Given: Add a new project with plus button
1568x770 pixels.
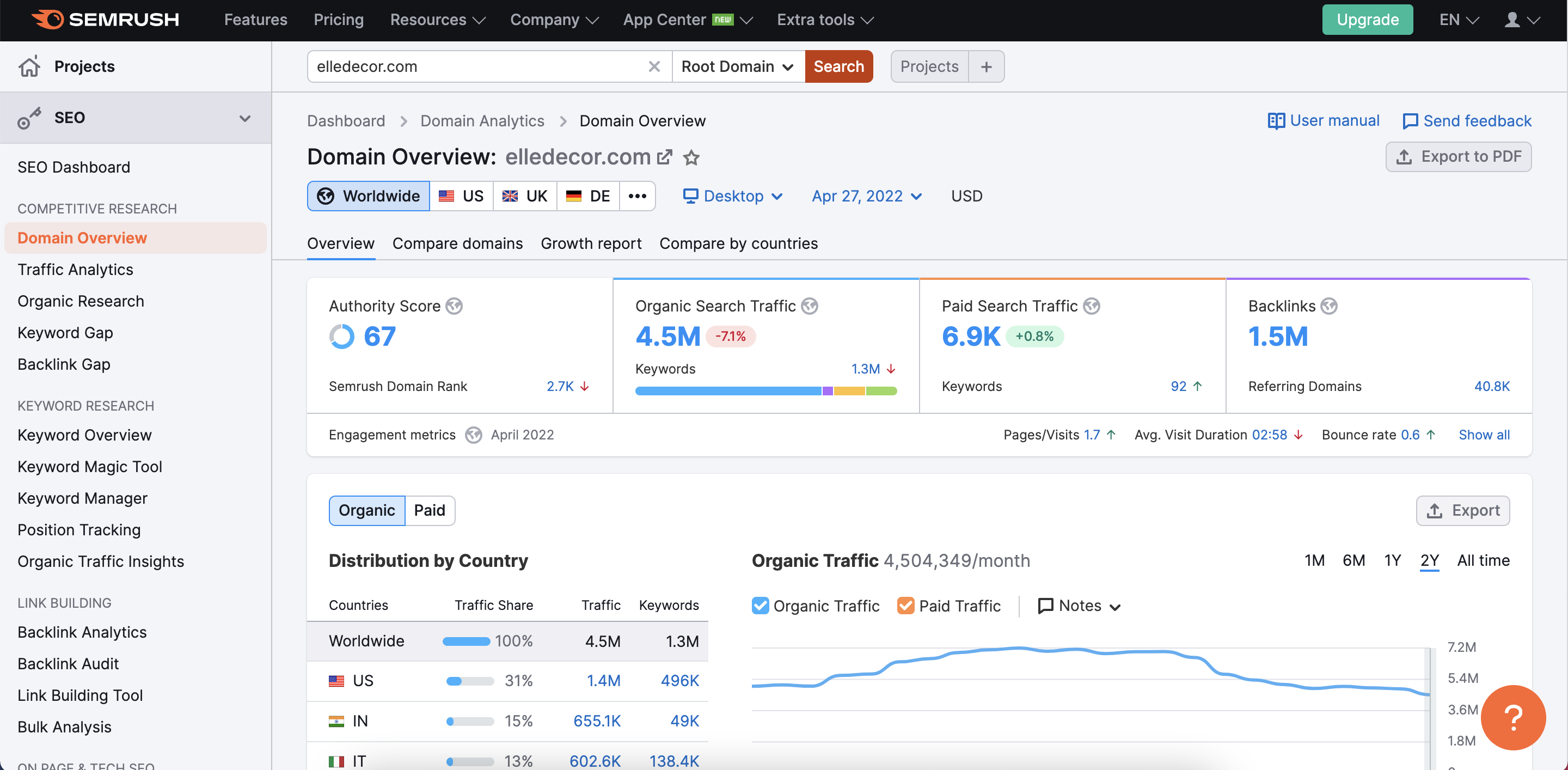Looking at the screenshot, I should [986, 66].
